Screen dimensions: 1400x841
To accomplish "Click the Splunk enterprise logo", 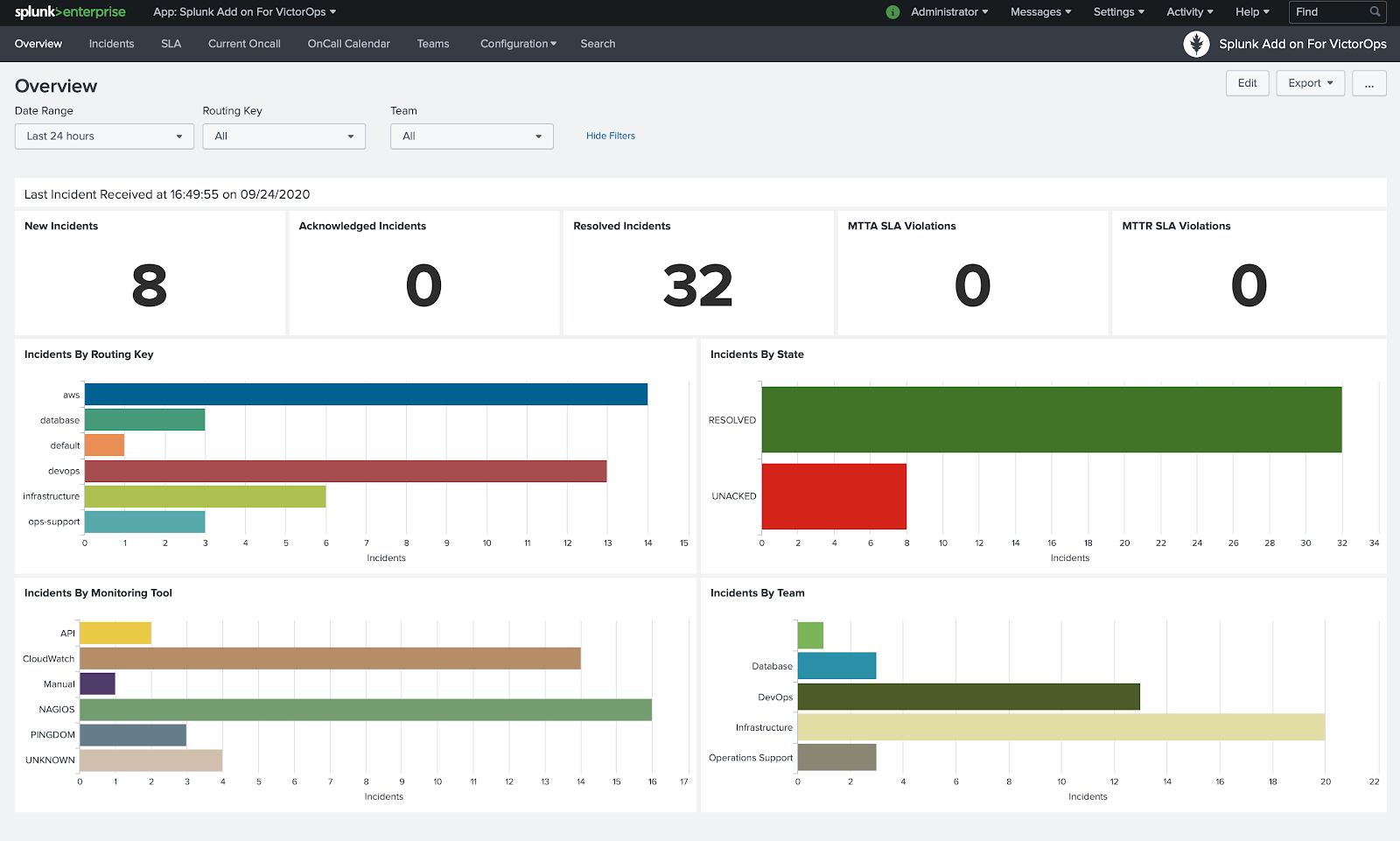I will tap(70, 12).
